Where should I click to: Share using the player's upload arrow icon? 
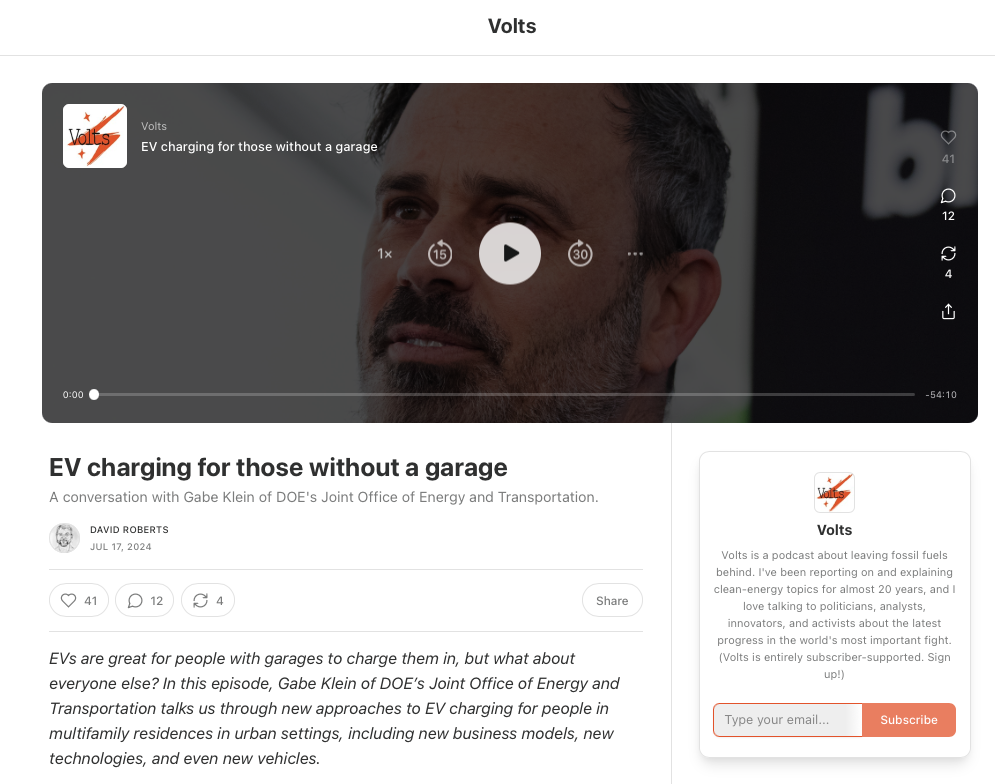[x=948, y=312]
